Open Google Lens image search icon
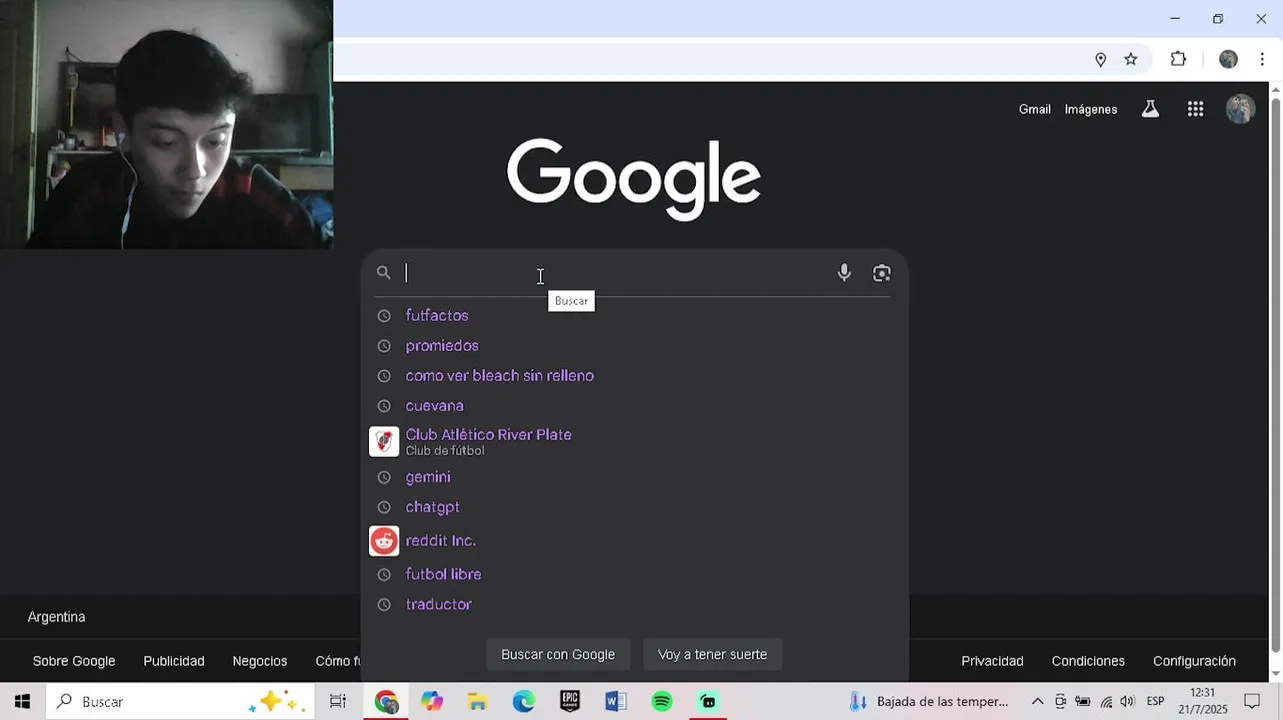The width and height of the screenshot is (1283, 720). coord(881,273)
